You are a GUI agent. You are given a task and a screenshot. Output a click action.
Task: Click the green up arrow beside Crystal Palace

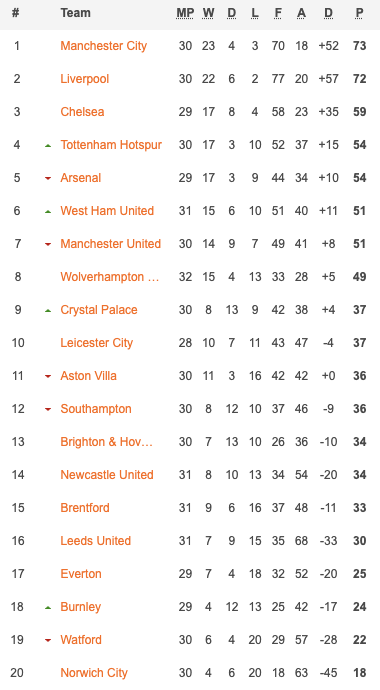tap(48, 310)
